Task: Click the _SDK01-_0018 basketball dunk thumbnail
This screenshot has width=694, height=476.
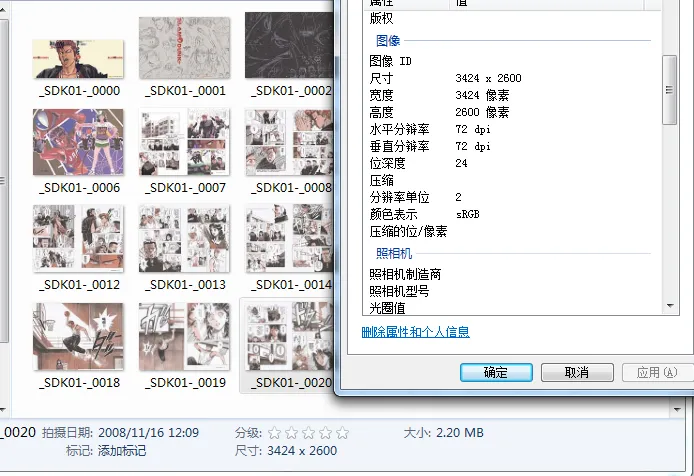Action: (78, 337)
